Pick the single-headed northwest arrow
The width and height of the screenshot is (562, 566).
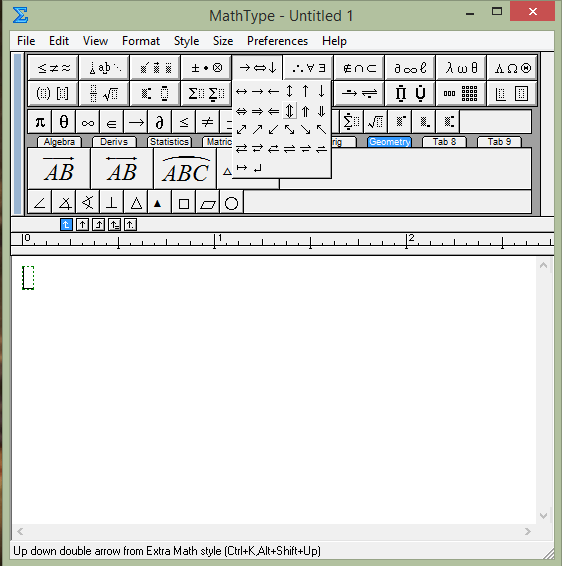tap(321, 130)
